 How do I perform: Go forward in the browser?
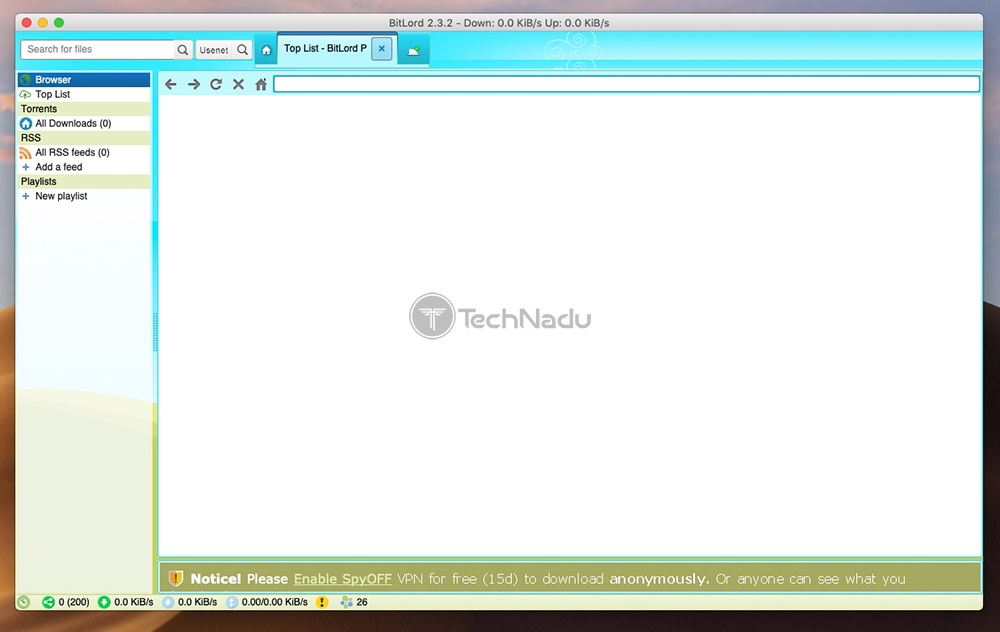[x=193, y=84]
